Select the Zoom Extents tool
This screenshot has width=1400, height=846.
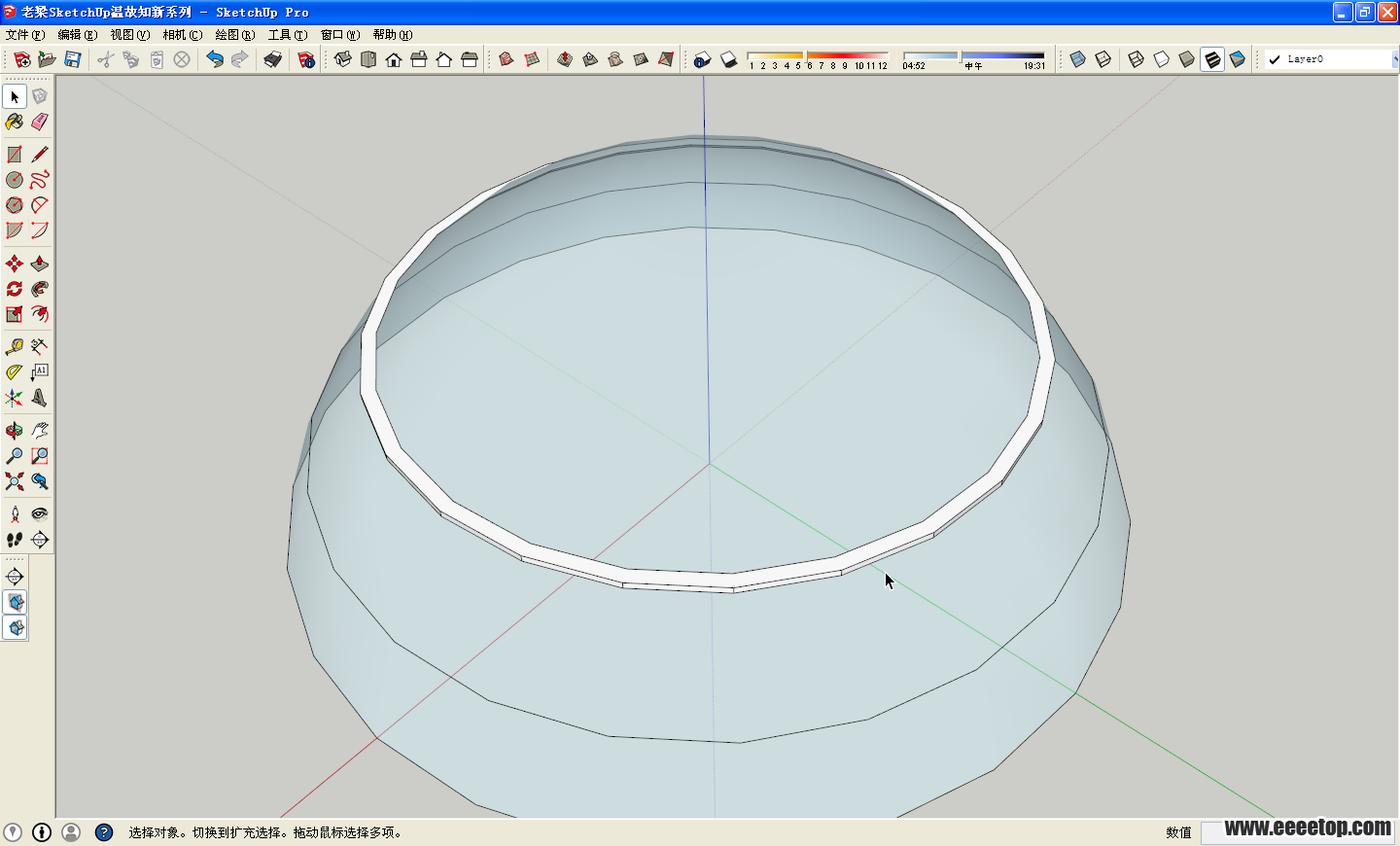coord(15,481)
